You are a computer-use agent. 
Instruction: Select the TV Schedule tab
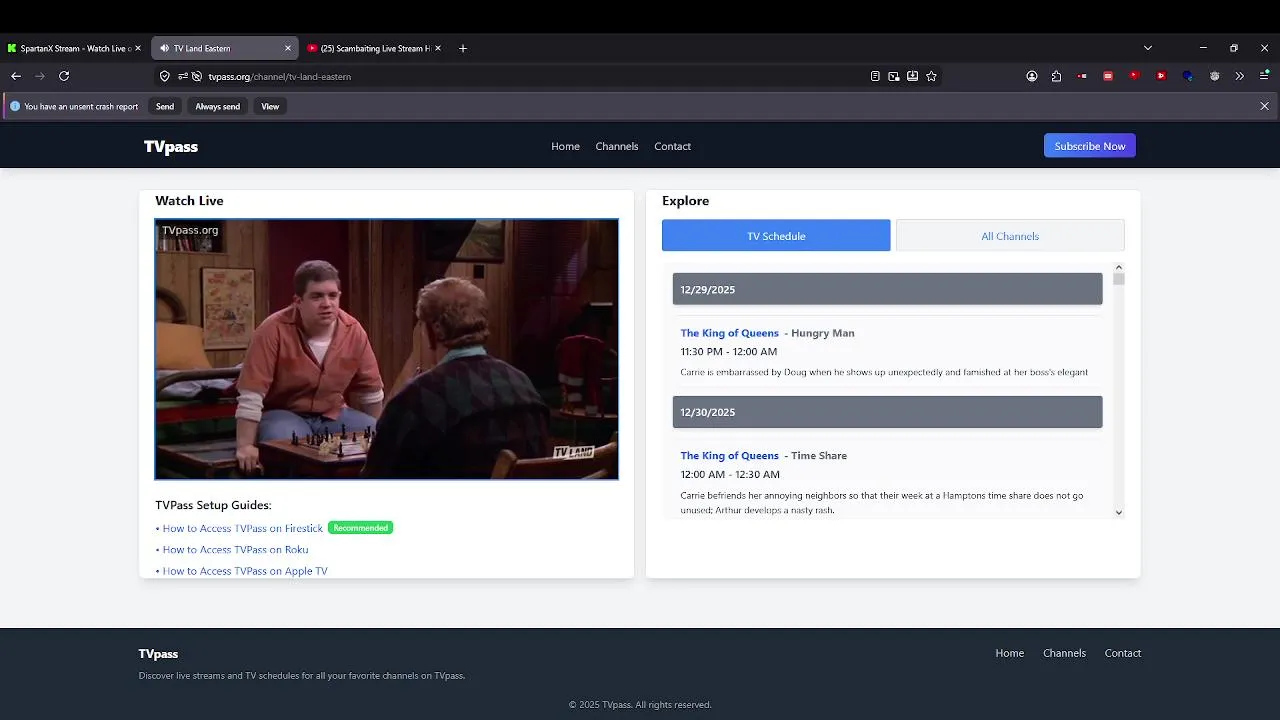tap(776, 236)
